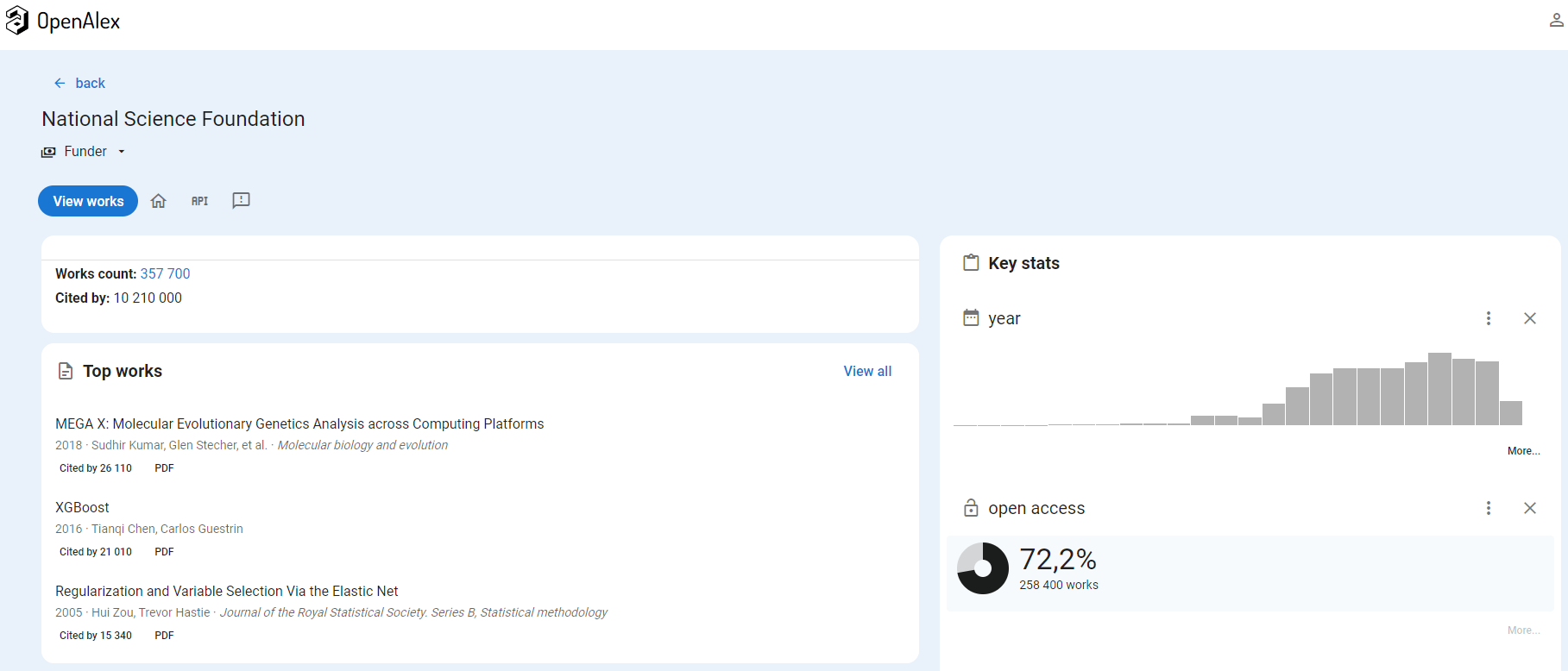Click the Top works document icon
The width and height of the screenshot is (1568, 671).
pyautogui.click(x=66, y=371)
